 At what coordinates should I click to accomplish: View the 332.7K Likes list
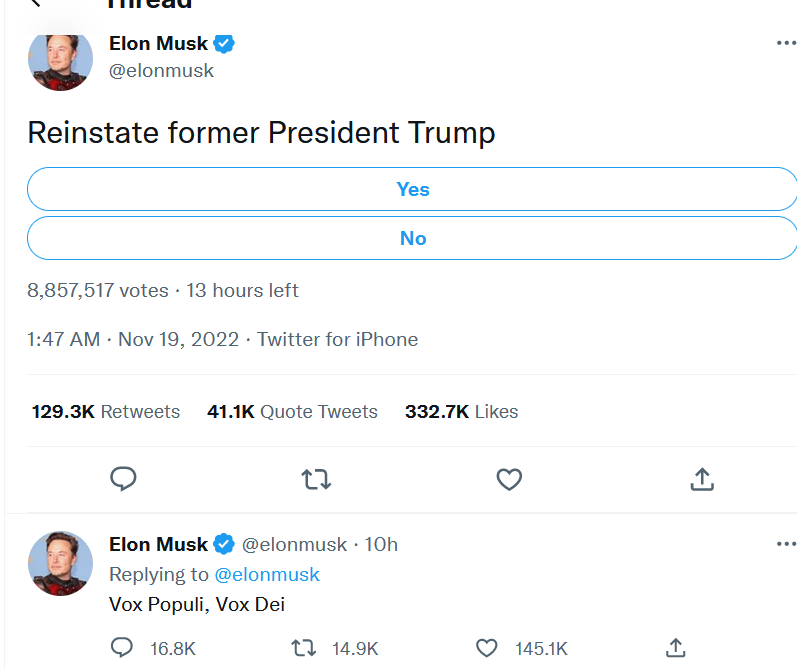[x=461, y=411]
